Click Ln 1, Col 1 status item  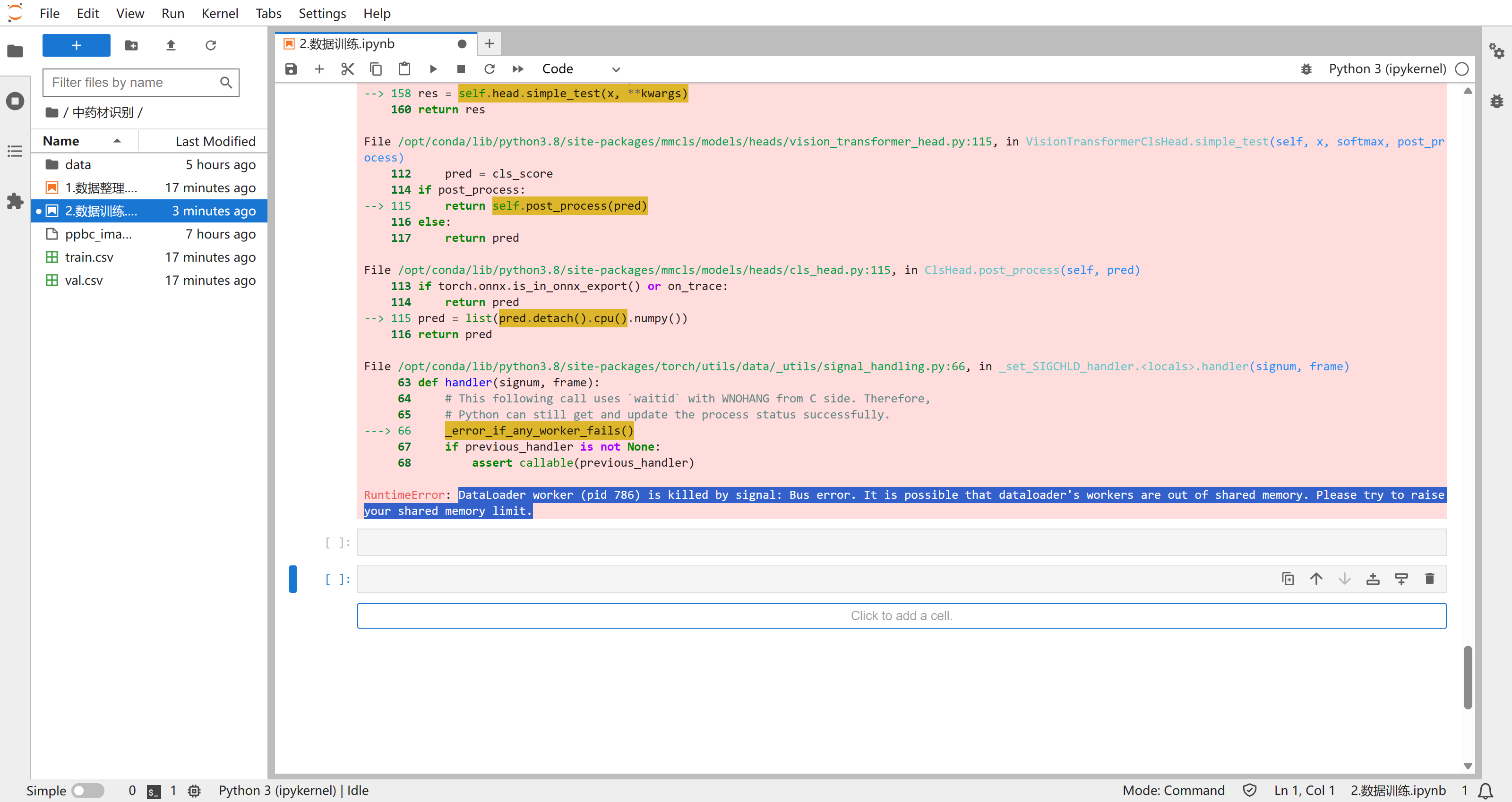(x=1304, y=790)
